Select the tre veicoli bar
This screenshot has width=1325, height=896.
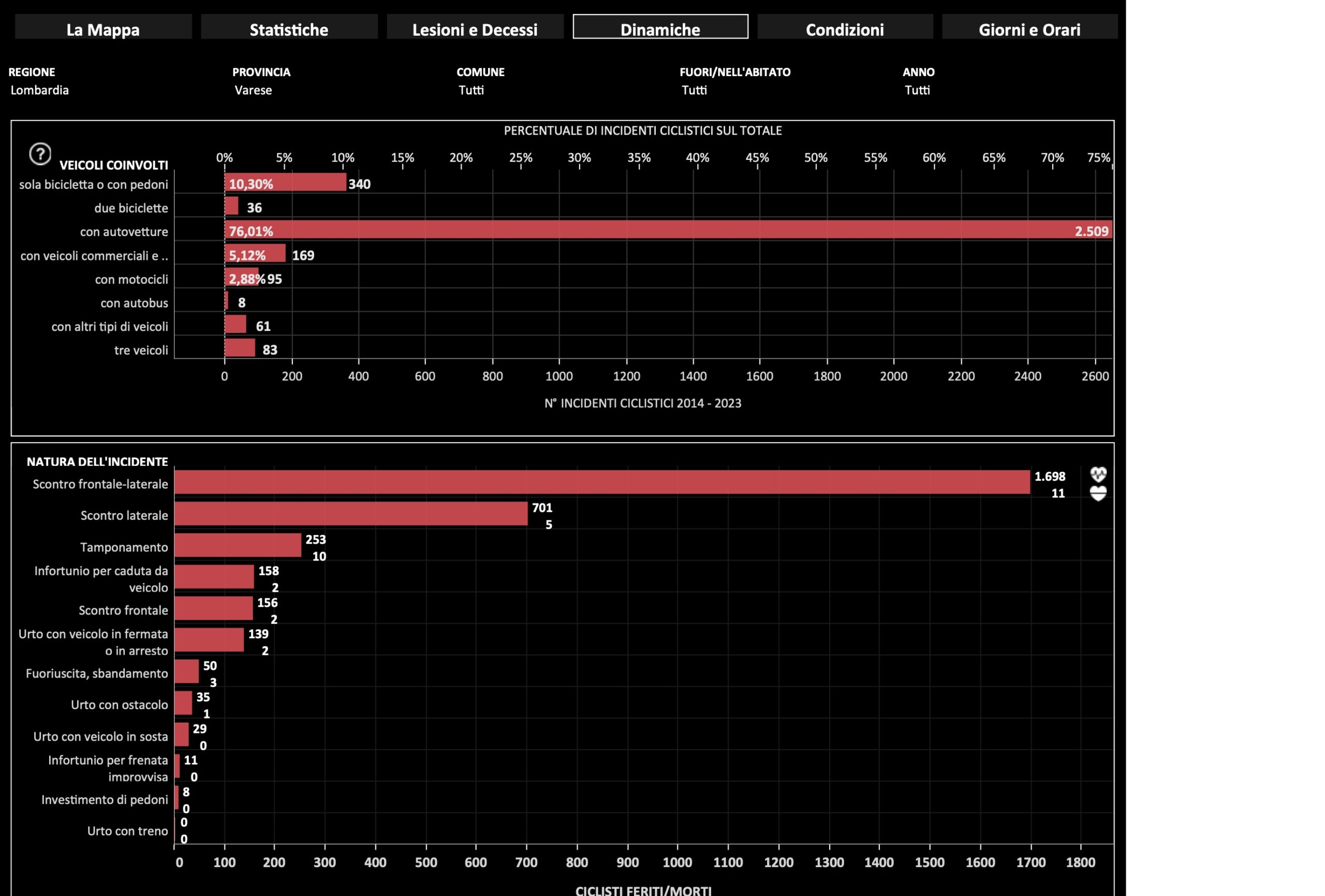240,348
